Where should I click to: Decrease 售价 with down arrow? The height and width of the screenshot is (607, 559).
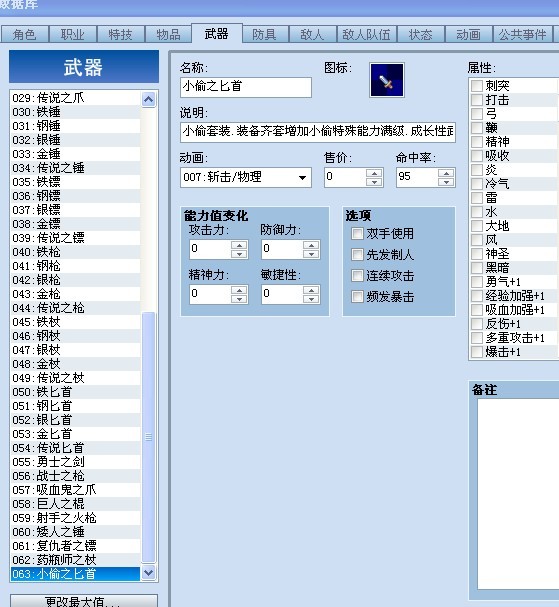tap(374, 182)
